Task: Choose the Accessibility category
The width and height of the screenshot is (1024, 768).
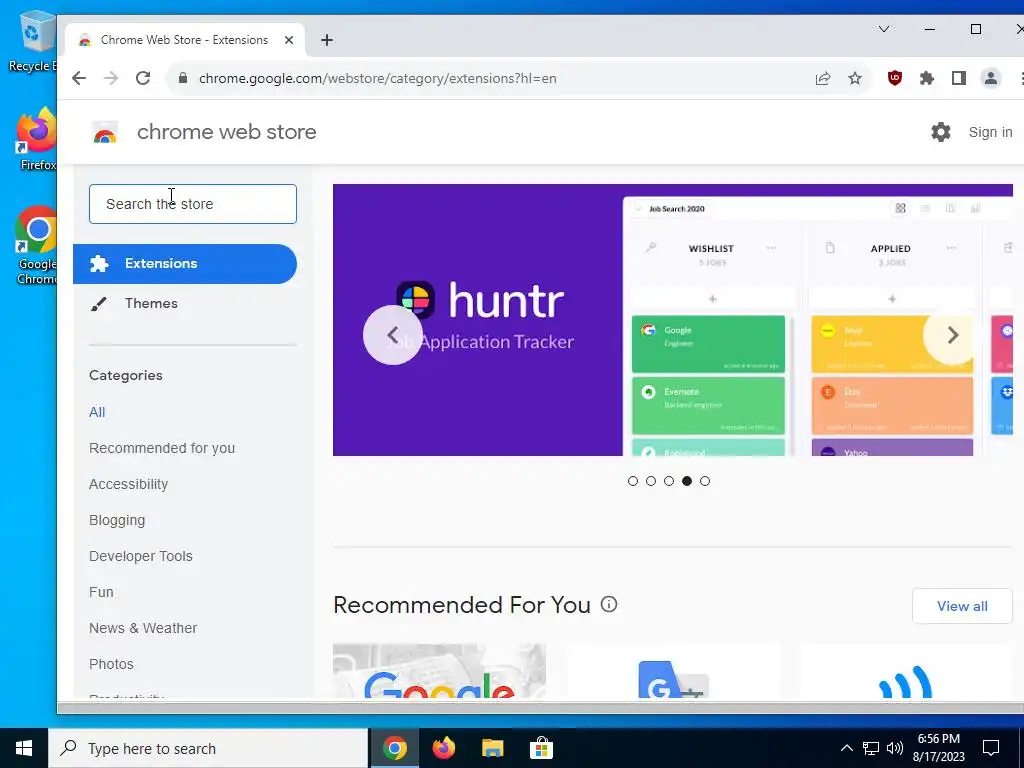Action: coord(129,484)
